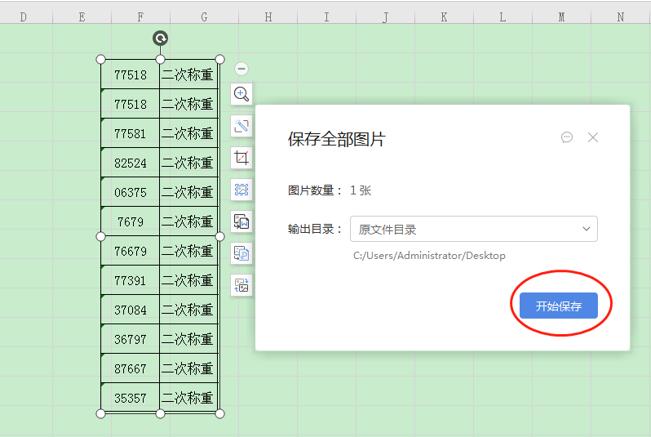Click the 82524 row in the picture
This screenshot has height=437, width=651.
click(x=160, y=163)
